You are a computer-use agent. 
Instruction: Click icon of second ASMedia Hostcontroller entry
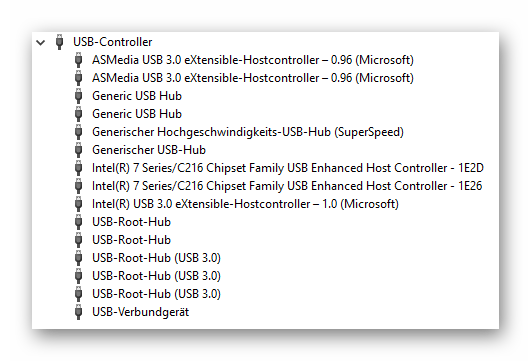79,78
